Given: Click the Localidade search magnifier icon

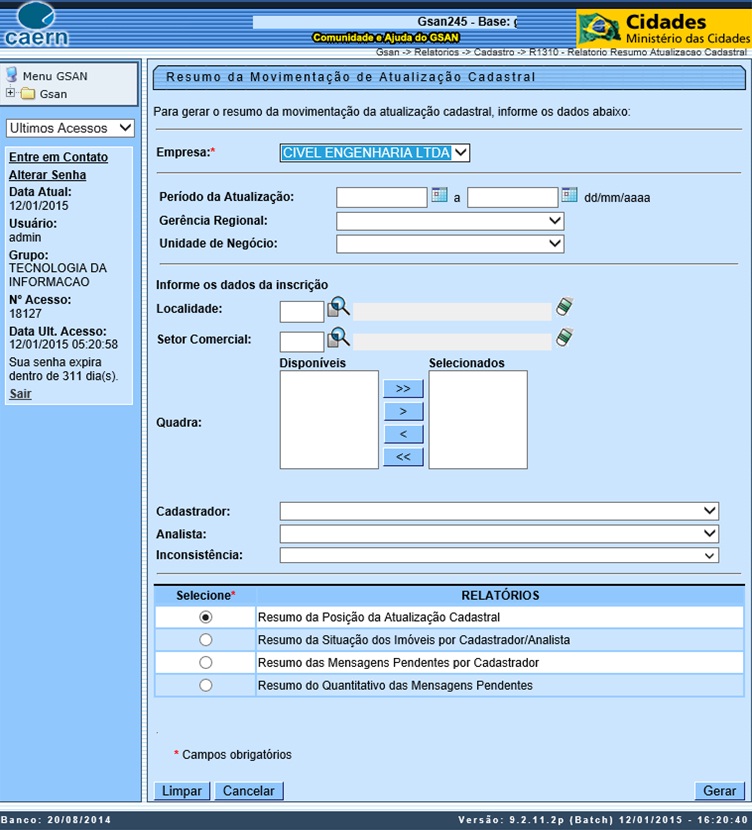Looking at the screenshot, I should (338, 309).
